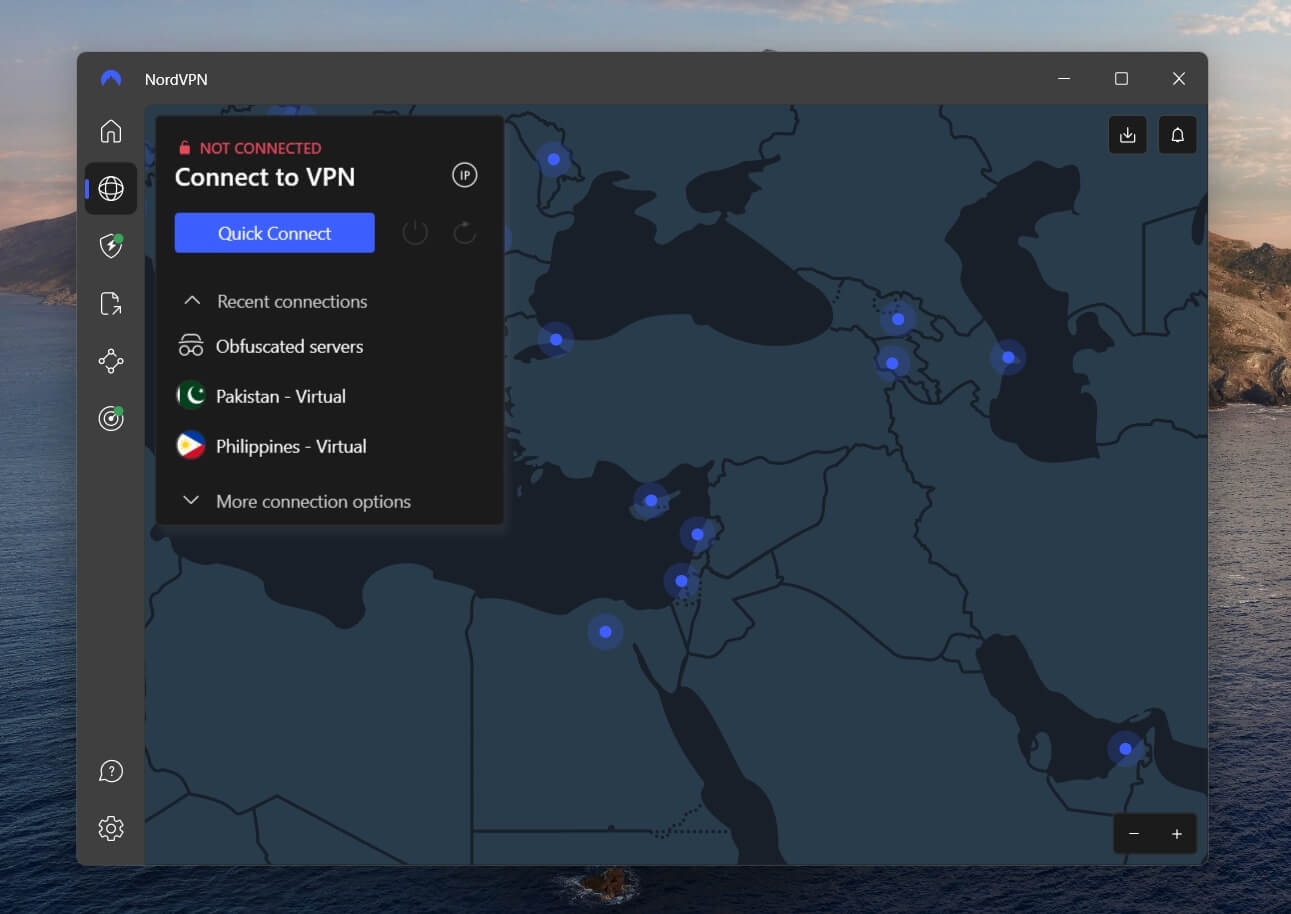This screenshot has height=914, width=1291.
Task: Open notifications with the bell icon
Action: [1177, 134]
